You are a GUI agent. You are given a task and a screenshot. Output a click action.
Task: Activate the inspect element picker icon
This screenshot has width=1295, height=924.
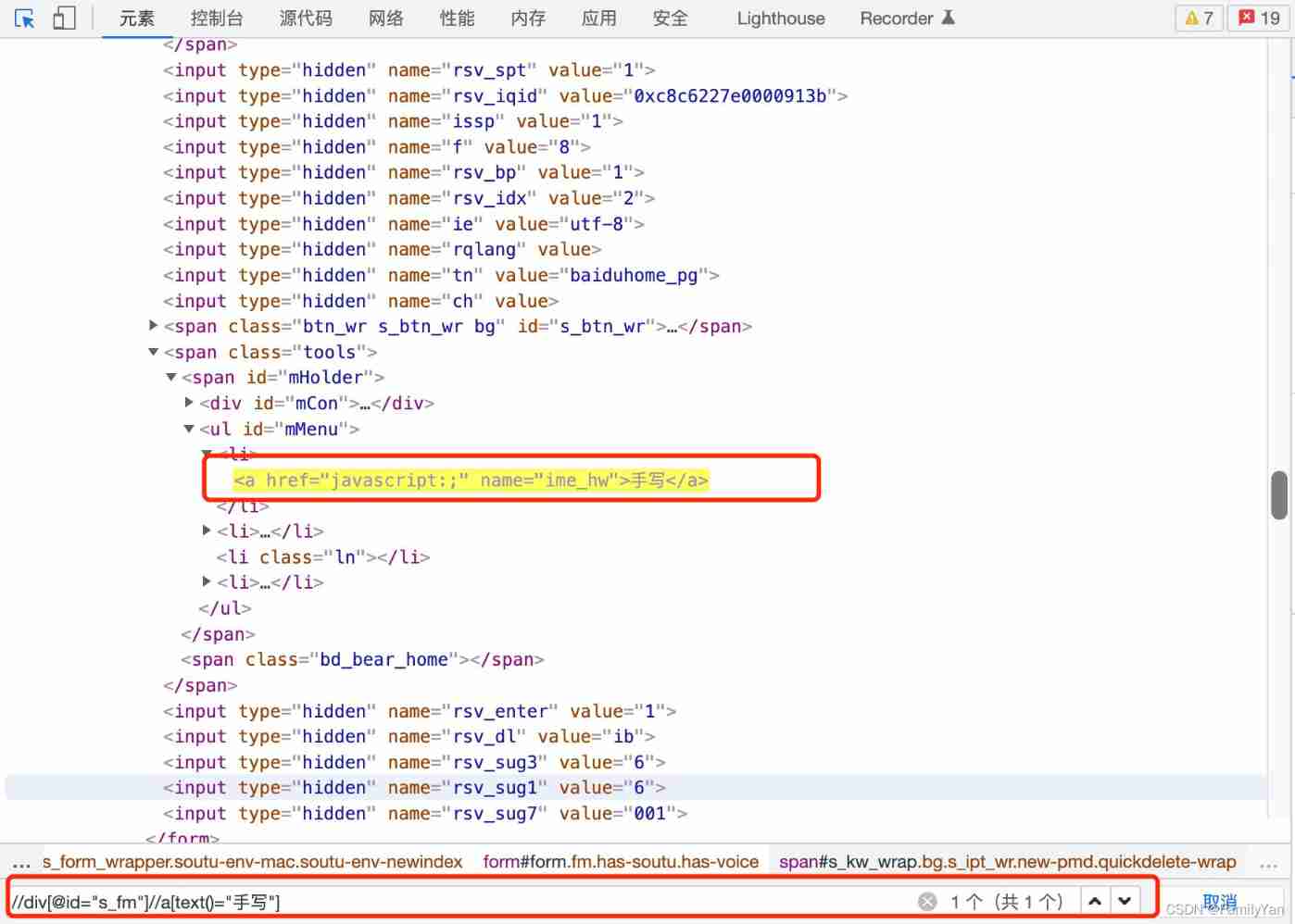[x=25, y=19]
